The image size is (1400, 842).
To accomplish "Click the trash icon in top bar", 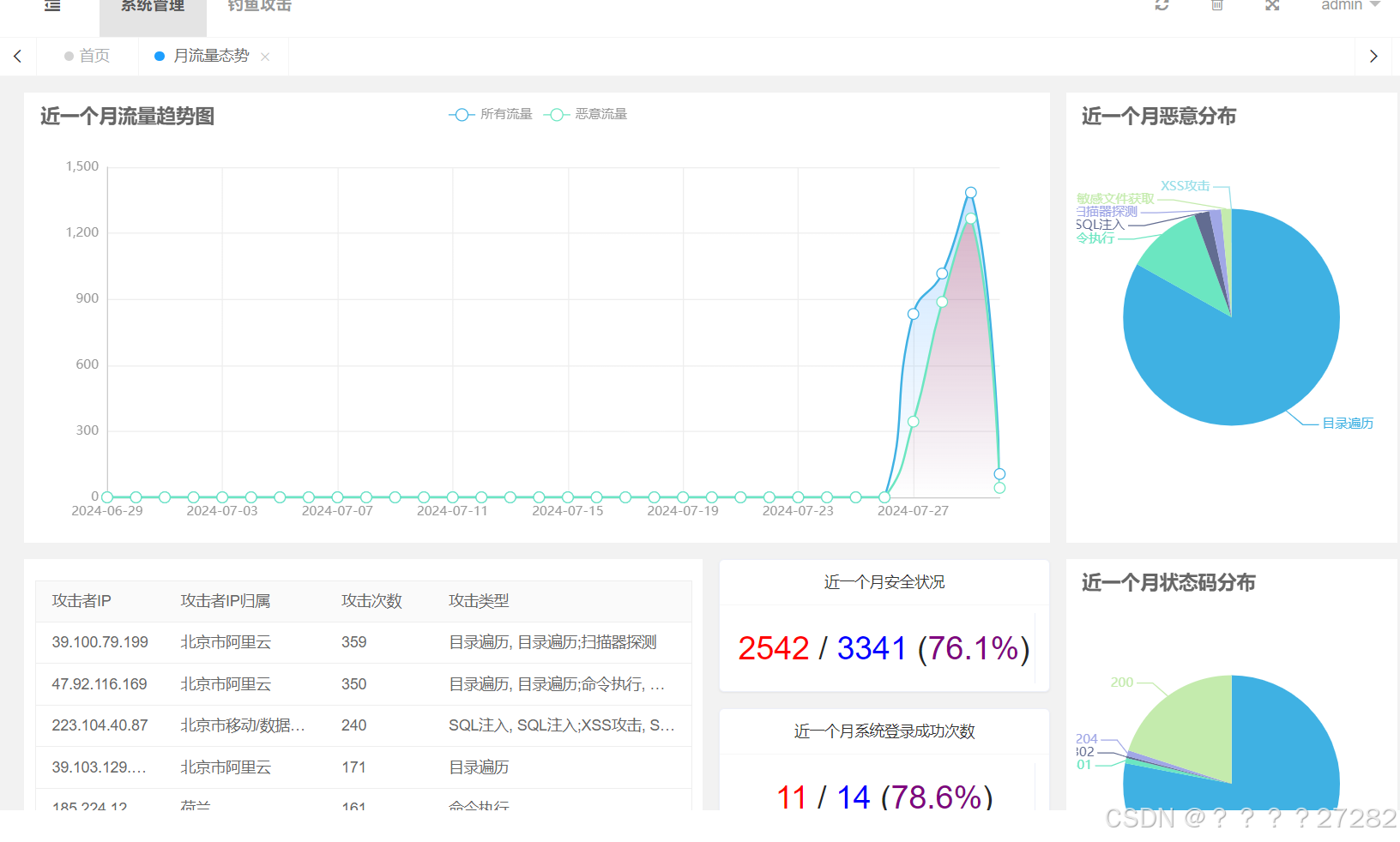I will coord(1217,5).
